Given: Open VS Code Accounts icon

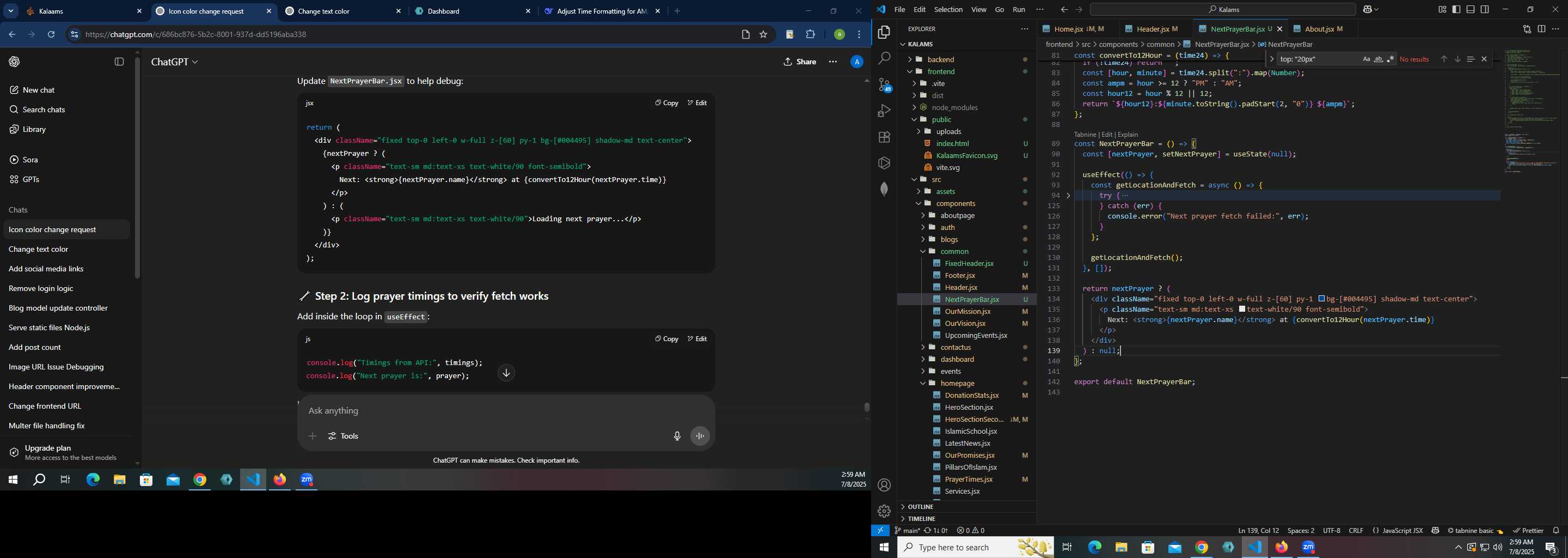Looking at the screenshot, I should [884, 485].
